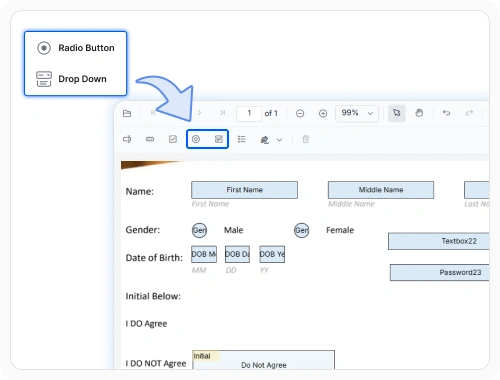Expand the signature field options chevron

pos(279,140)
